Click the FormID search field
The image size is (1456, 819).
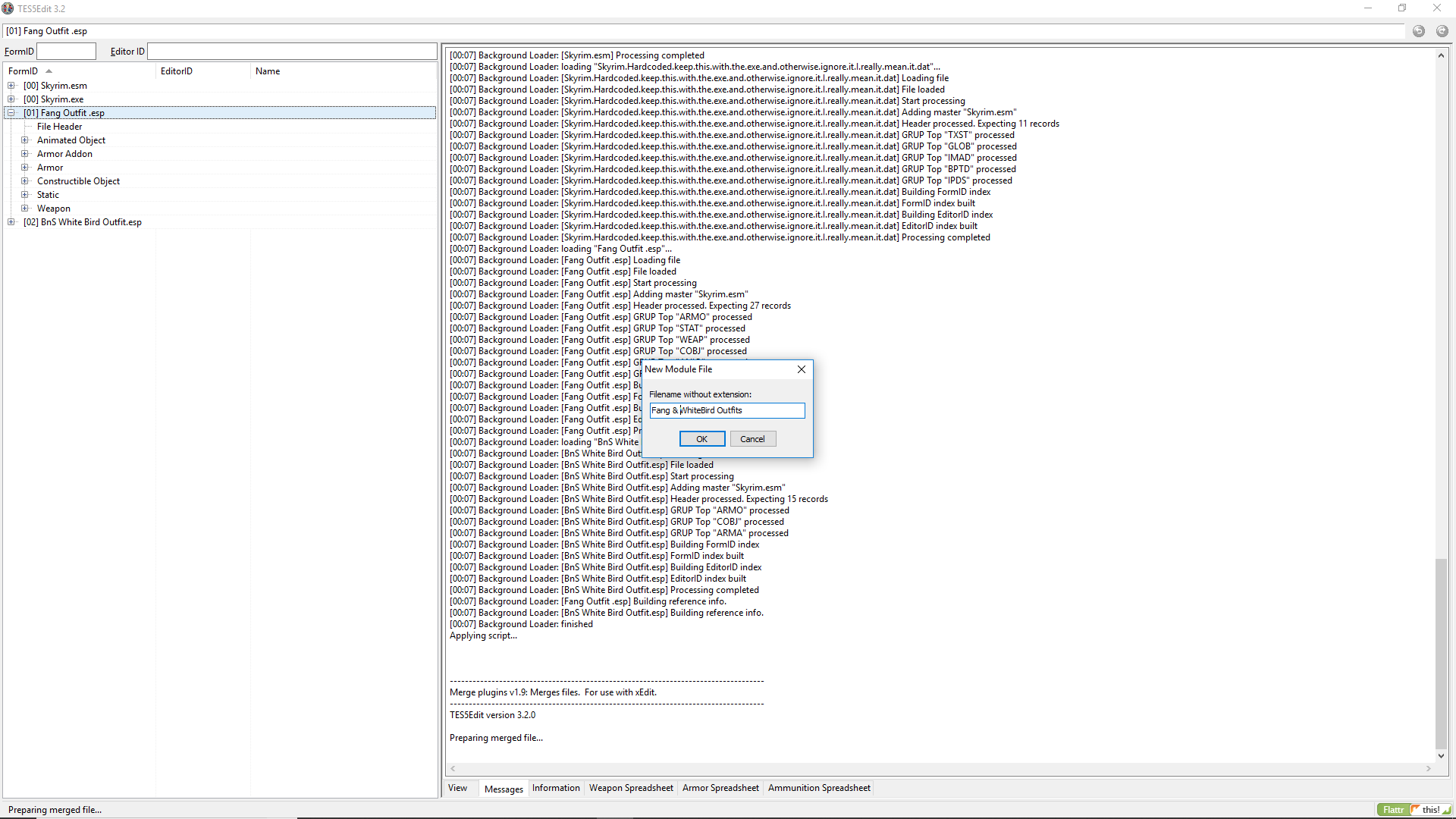click(x=67, y=52)
